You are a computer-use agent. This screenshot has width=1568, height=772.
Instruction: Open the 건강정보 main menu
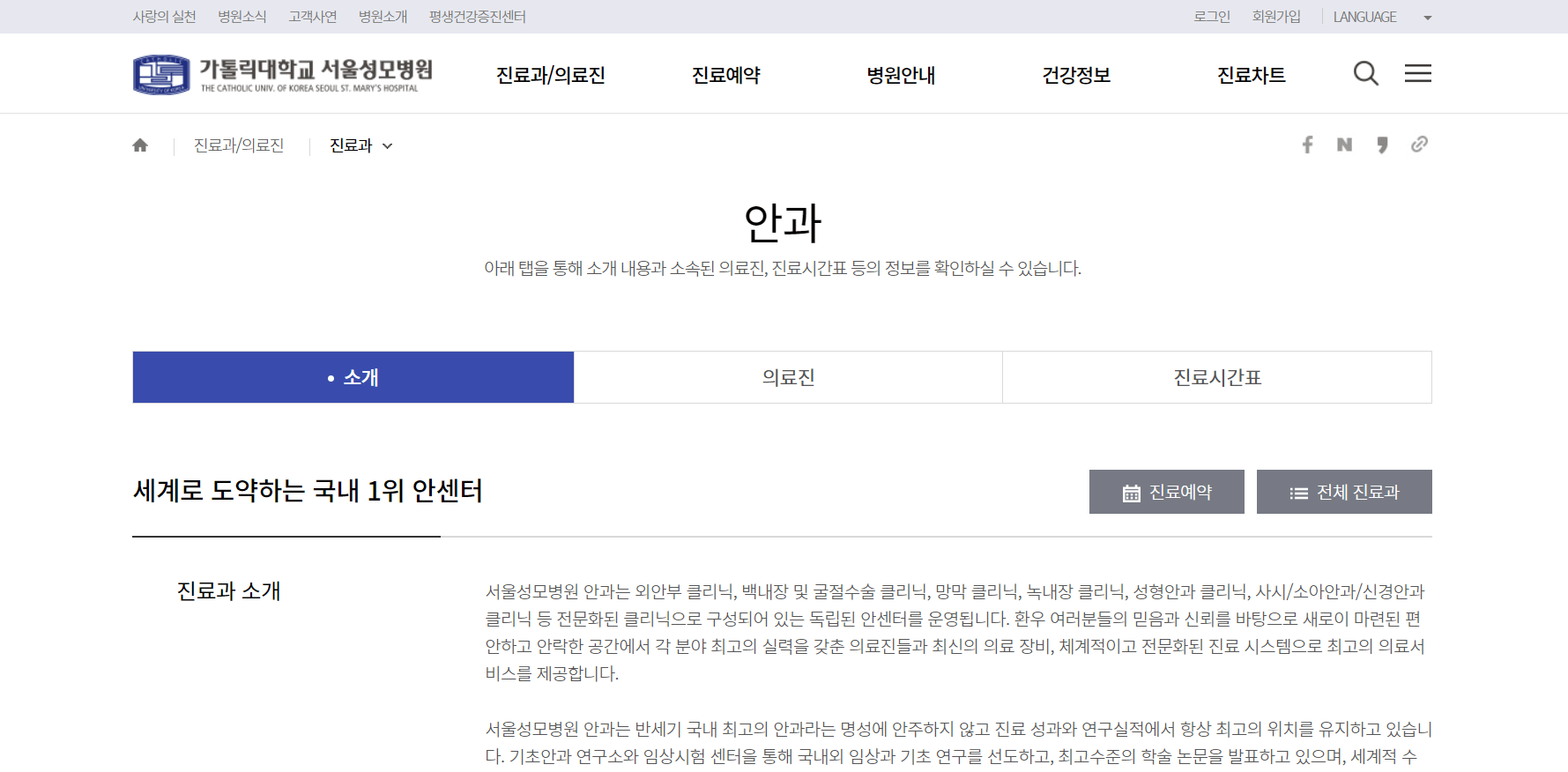pyautogui.click(x=1076, y=75)
